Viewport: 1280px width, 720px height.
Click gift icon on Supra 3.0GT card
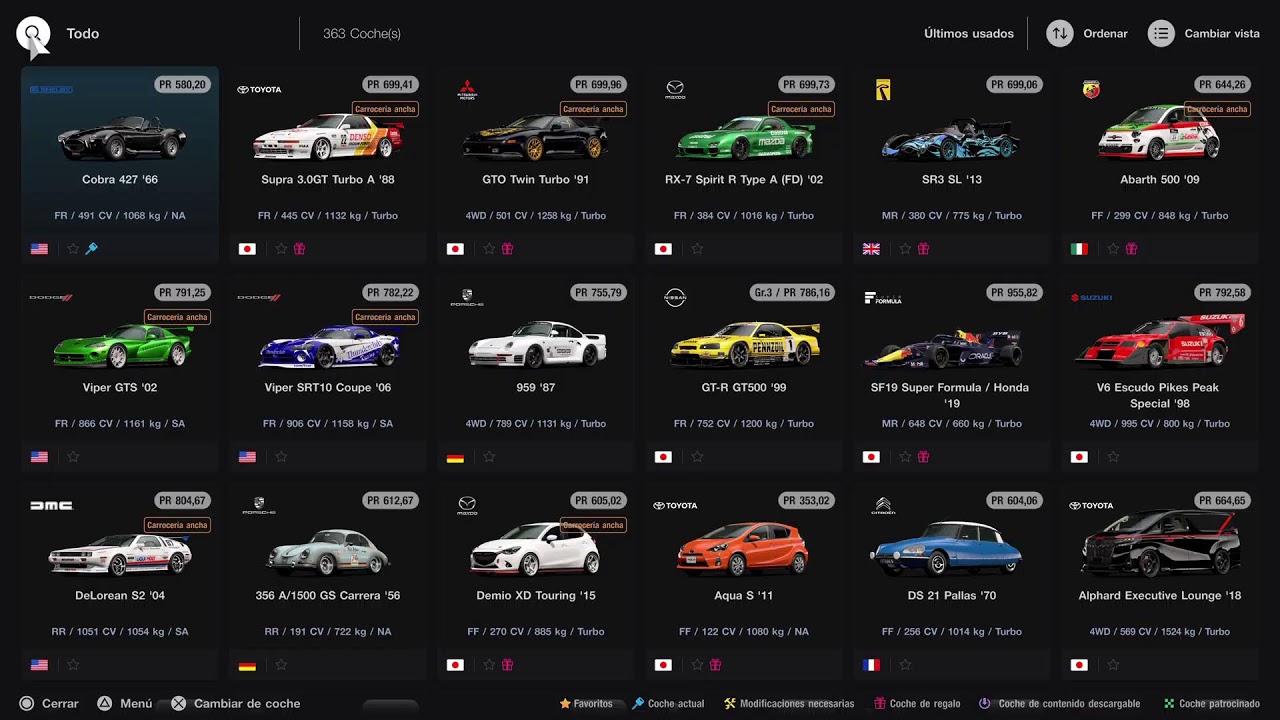[x=299, y=249]
